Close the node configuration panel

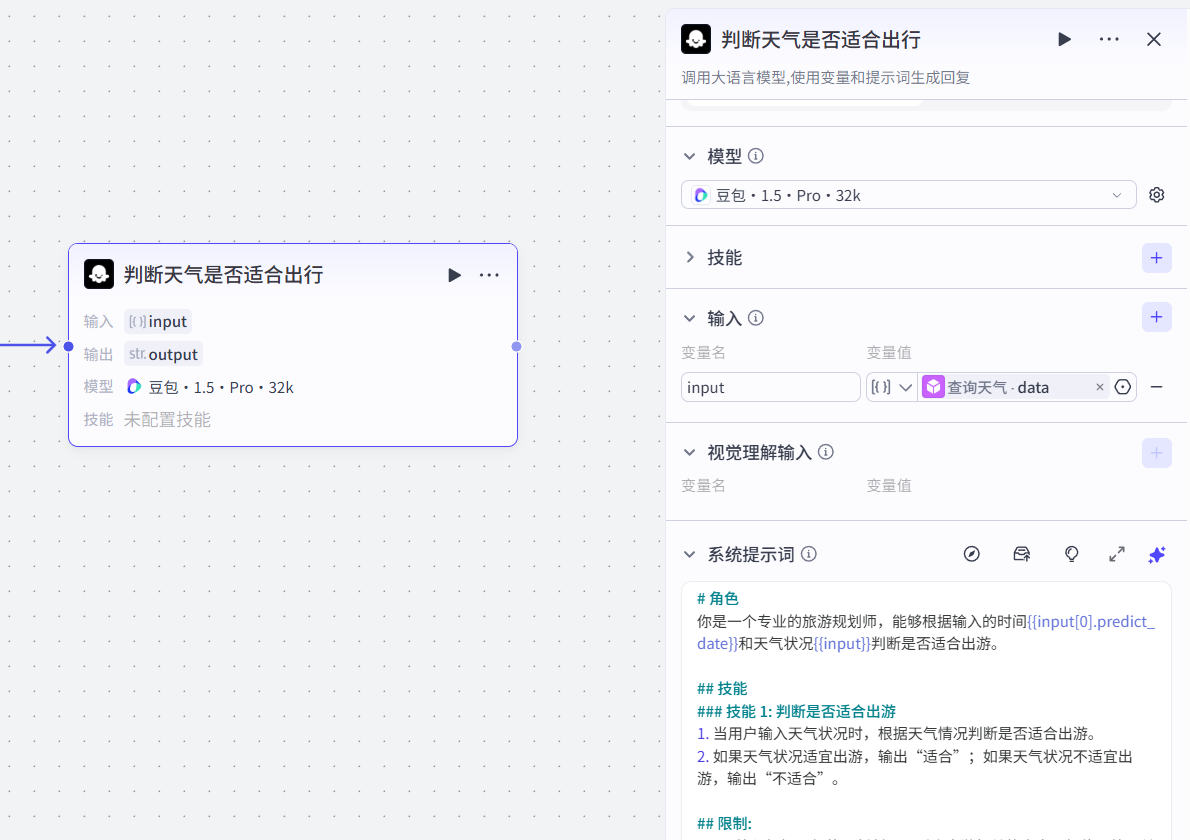[x=1154, y=39]
